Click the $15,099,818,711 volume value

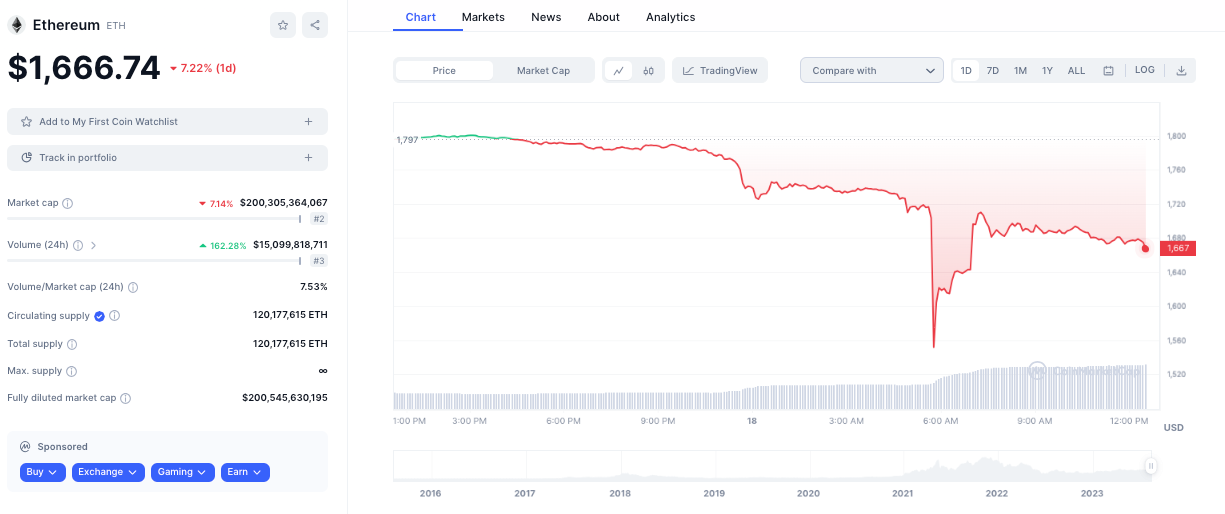(x=290, y=245)
